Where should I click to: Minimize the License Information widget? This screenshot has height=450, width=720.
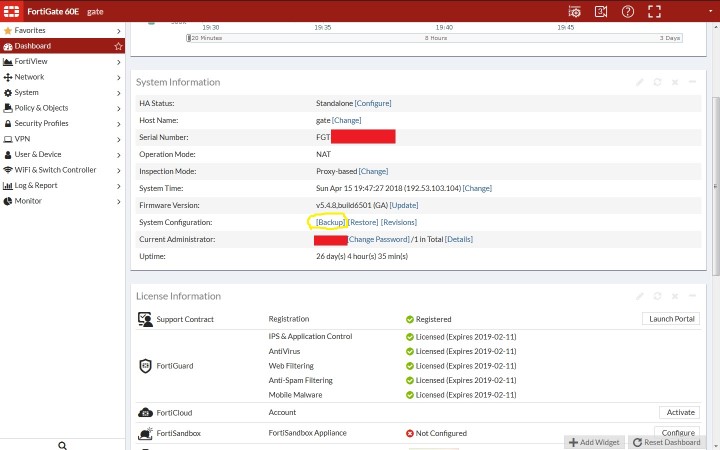click(x=693, y=296)
